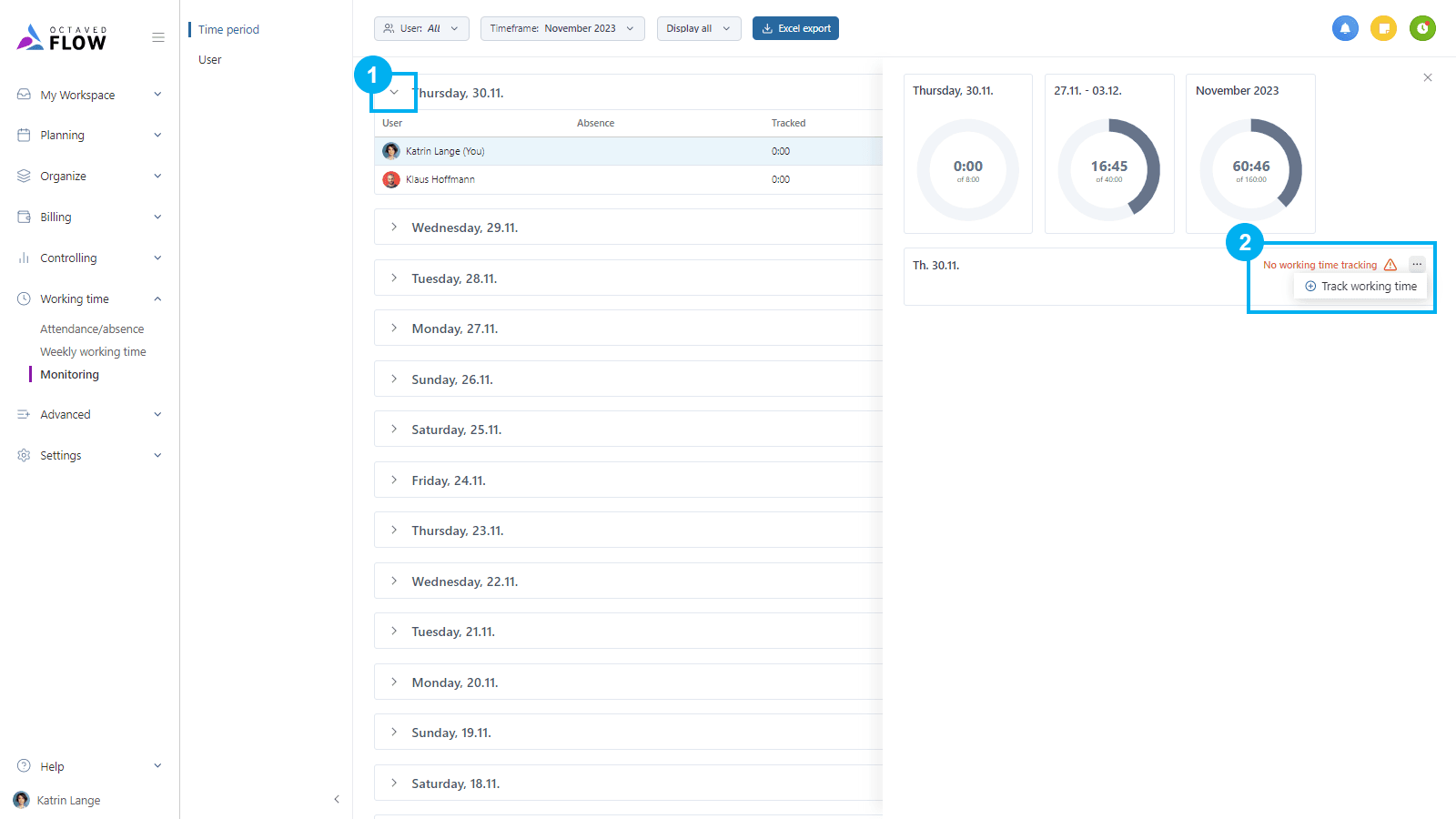Expand the Wednesday, 29.11. row
The width and height of the screenshot is (1456, 819).
(x=394, y=227)
